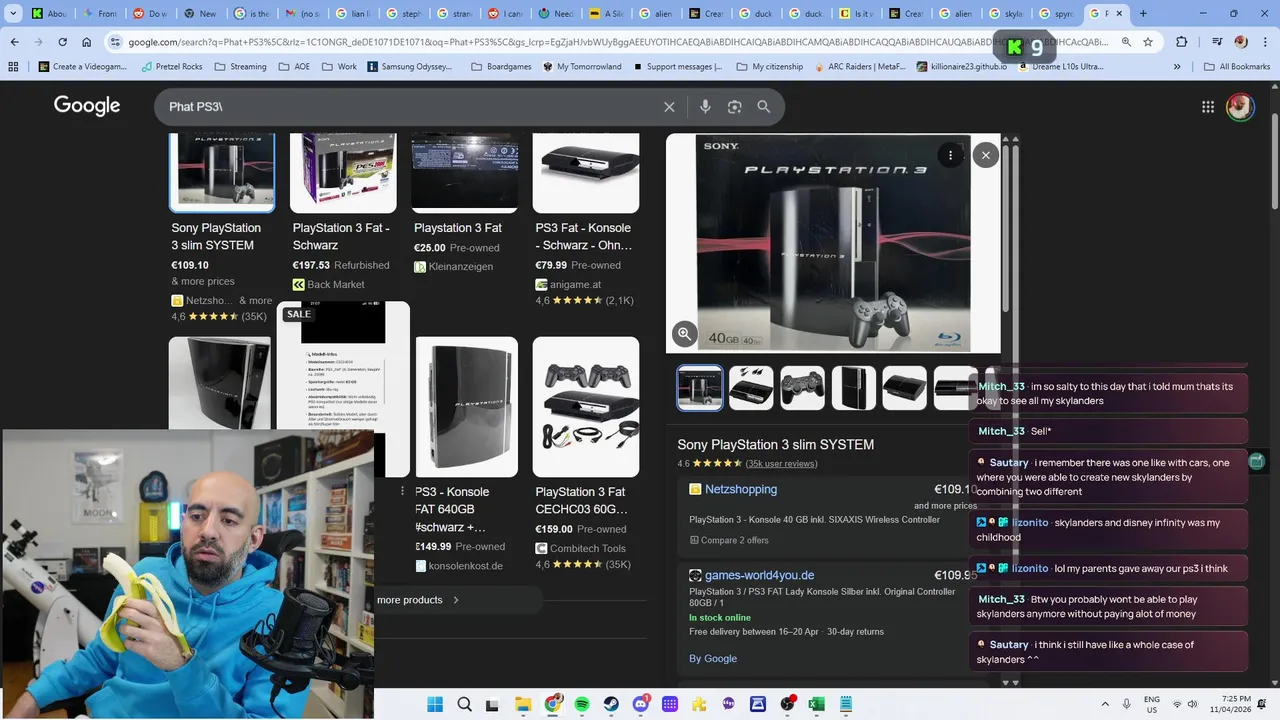
Task: Open the Windows Start menu
Action: pos(435,704)
